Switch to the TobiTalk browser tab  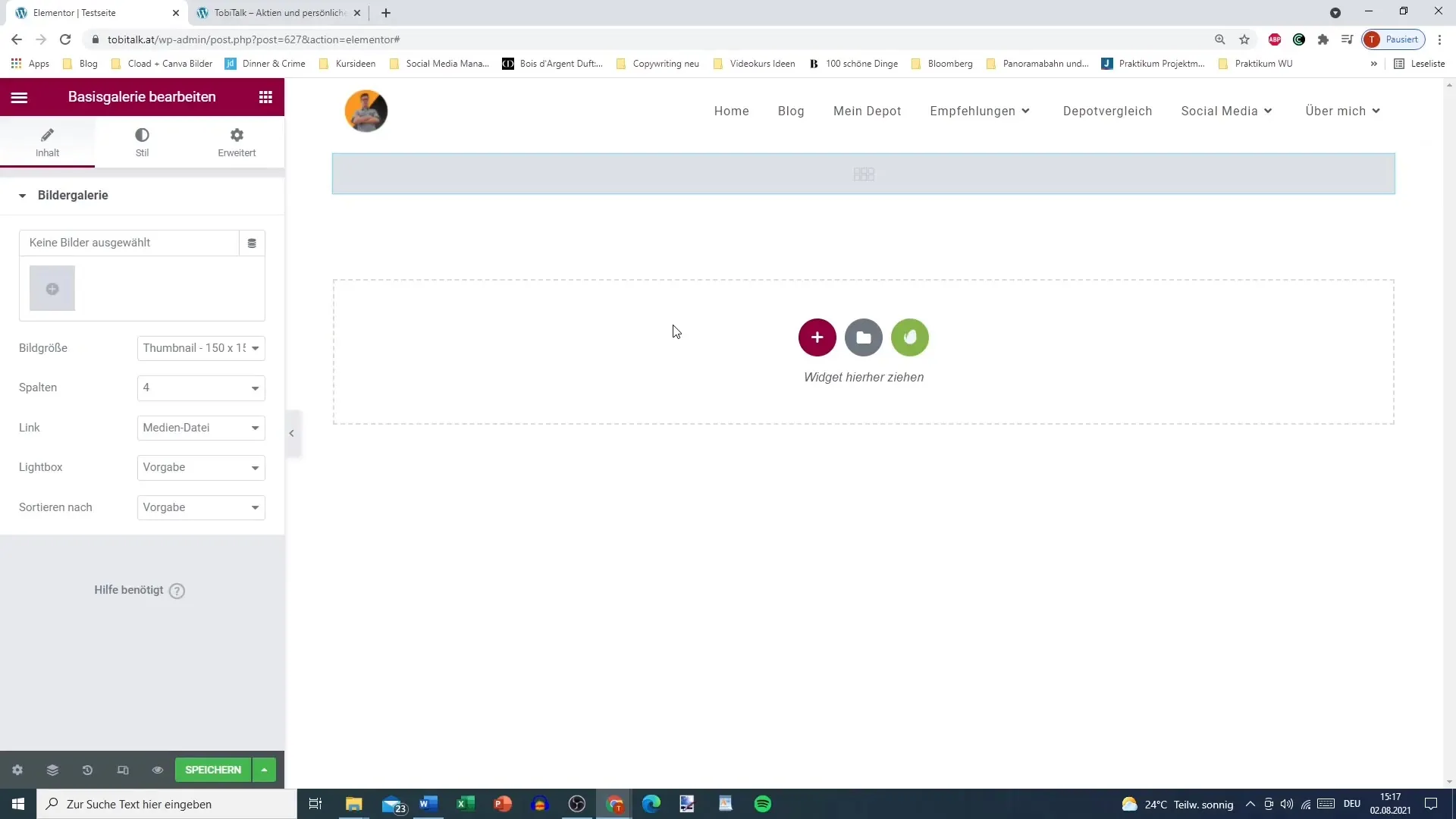tap(278, 13)
